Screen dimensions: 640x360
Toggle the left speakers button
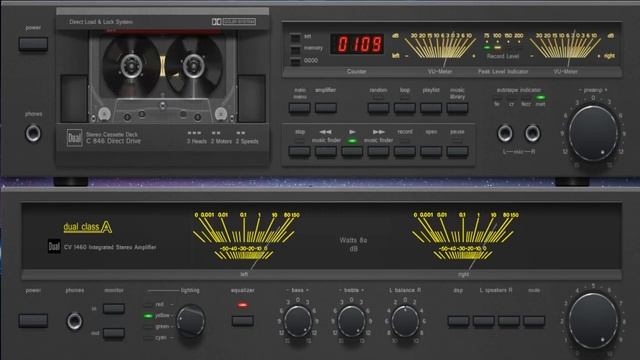484,321
